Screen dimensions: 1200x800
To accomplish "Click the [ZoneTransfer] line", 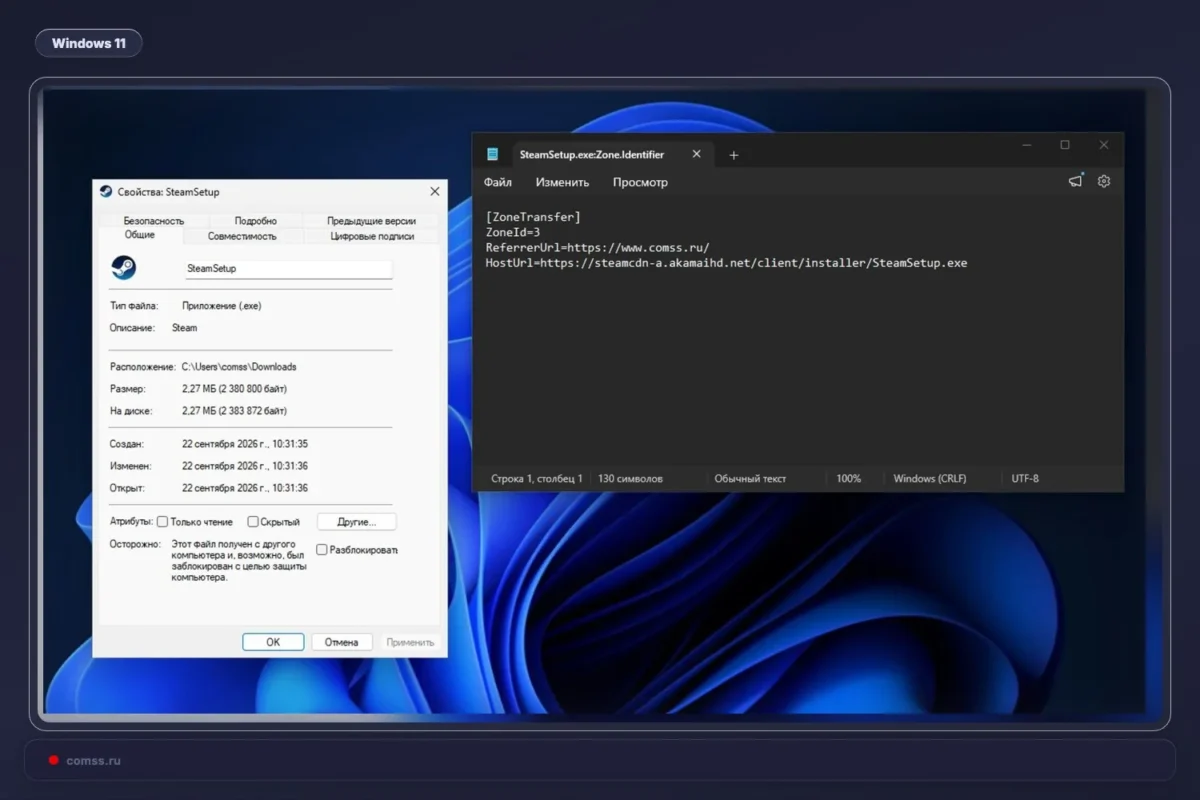I will tap(533, 217).
